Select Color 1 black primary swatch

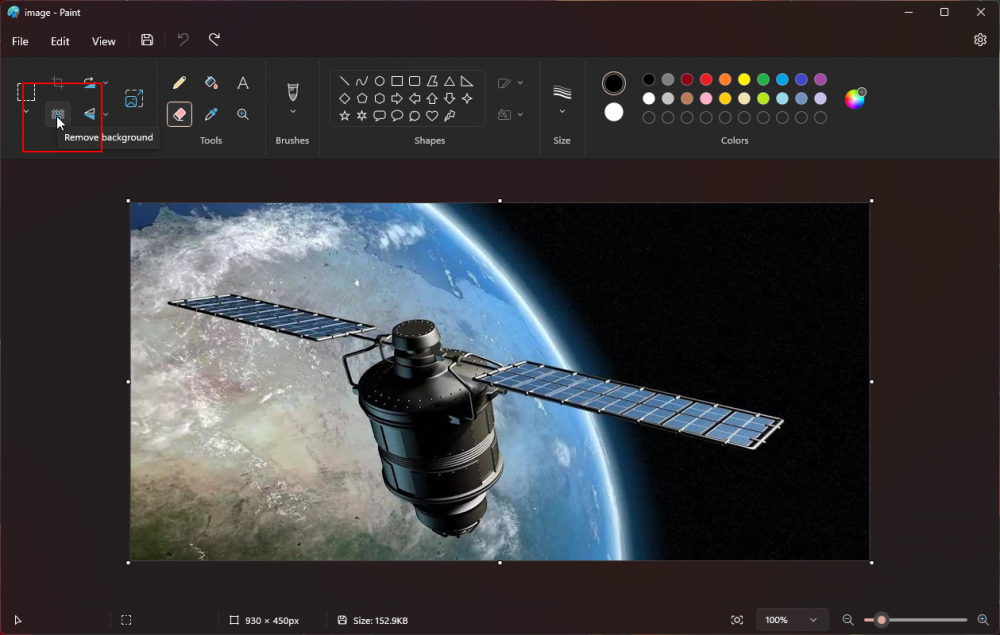click(x=614, y=83)
